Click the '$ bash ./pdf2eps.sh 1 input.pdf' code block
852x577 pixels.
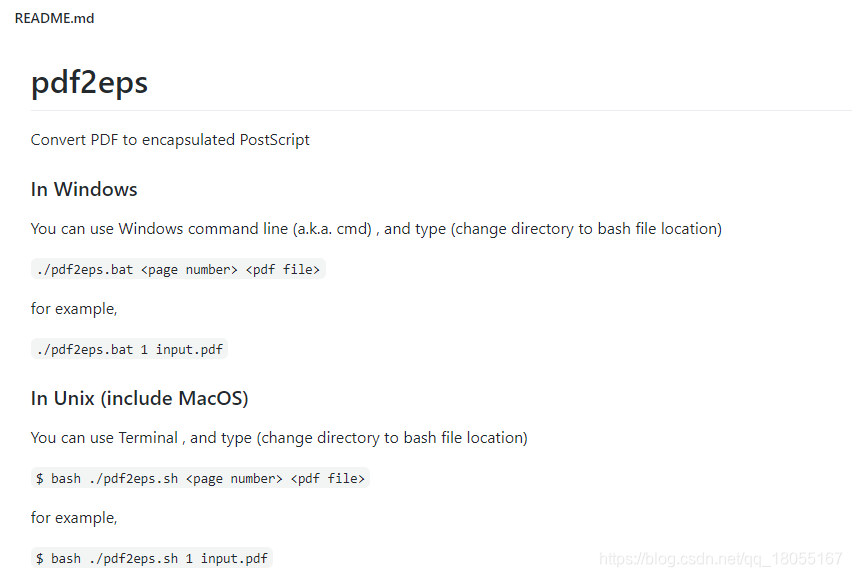pos(152,558)
